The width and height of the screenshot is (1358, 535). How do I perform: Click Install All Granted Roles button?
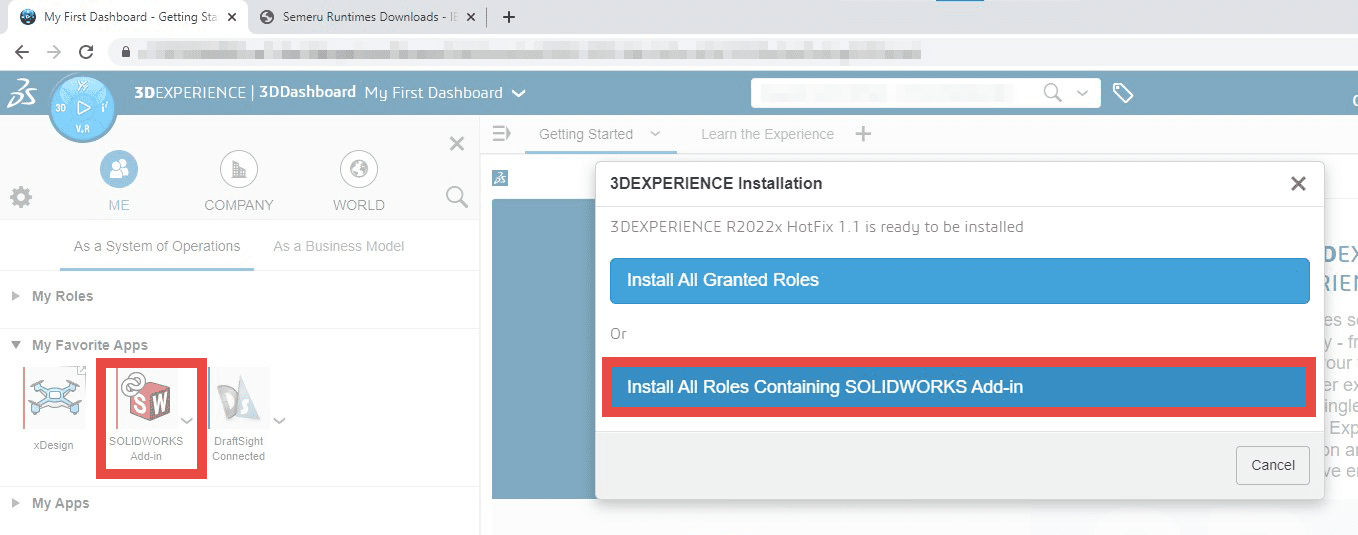coord(959,281)
